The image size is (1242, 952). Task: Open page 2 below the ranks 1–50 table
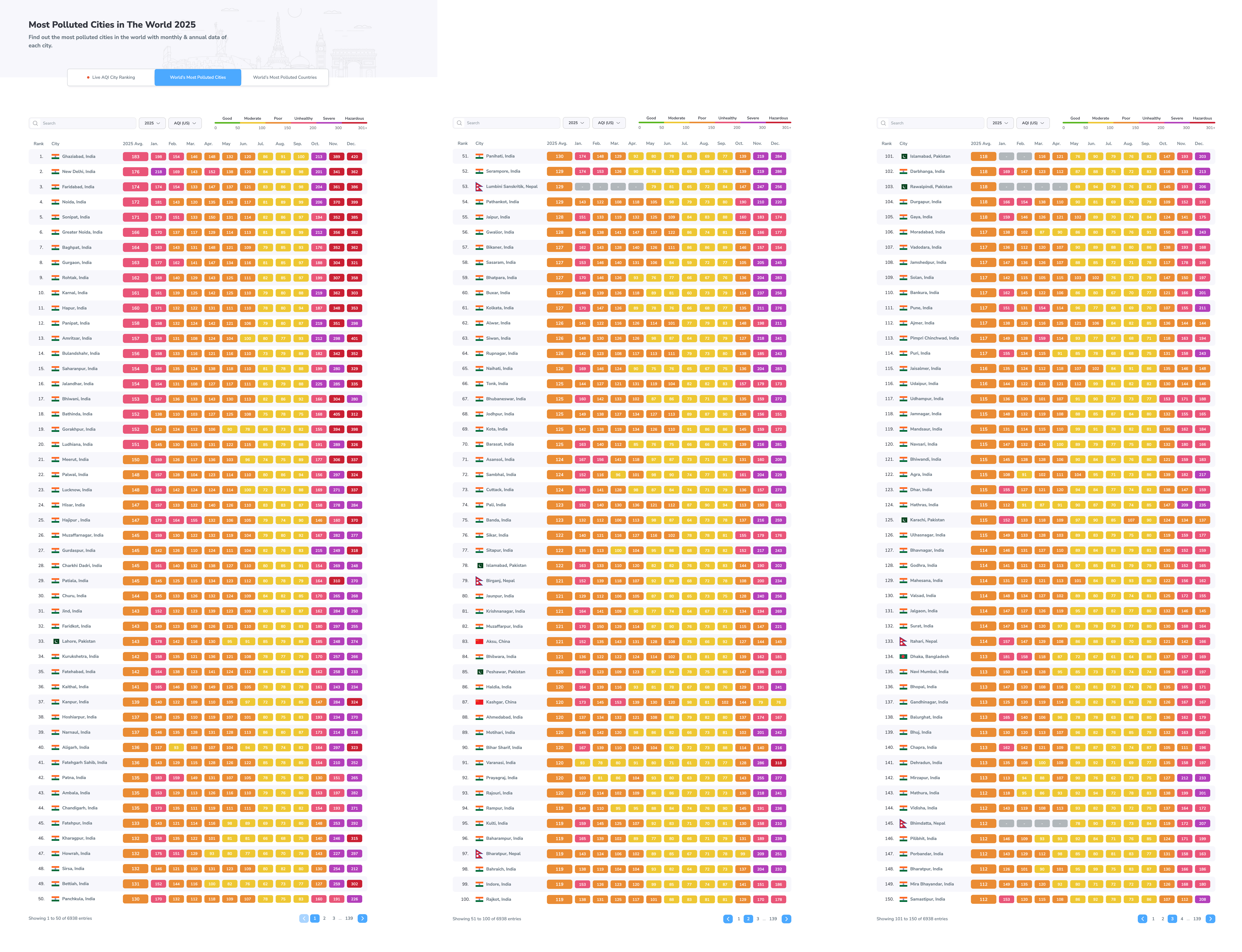click(324, 919)
